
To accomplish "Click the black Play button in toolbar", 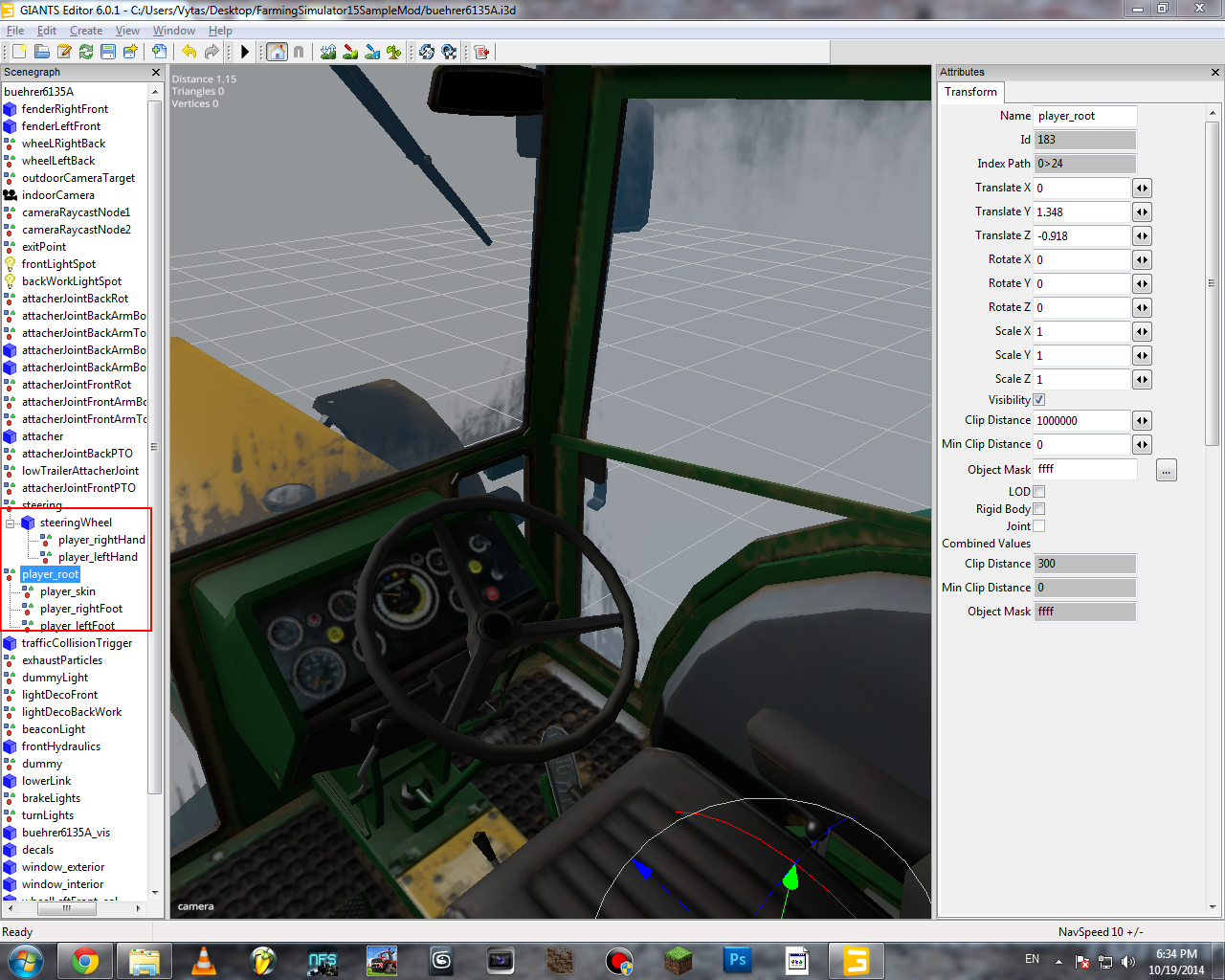I will point(245,52).
